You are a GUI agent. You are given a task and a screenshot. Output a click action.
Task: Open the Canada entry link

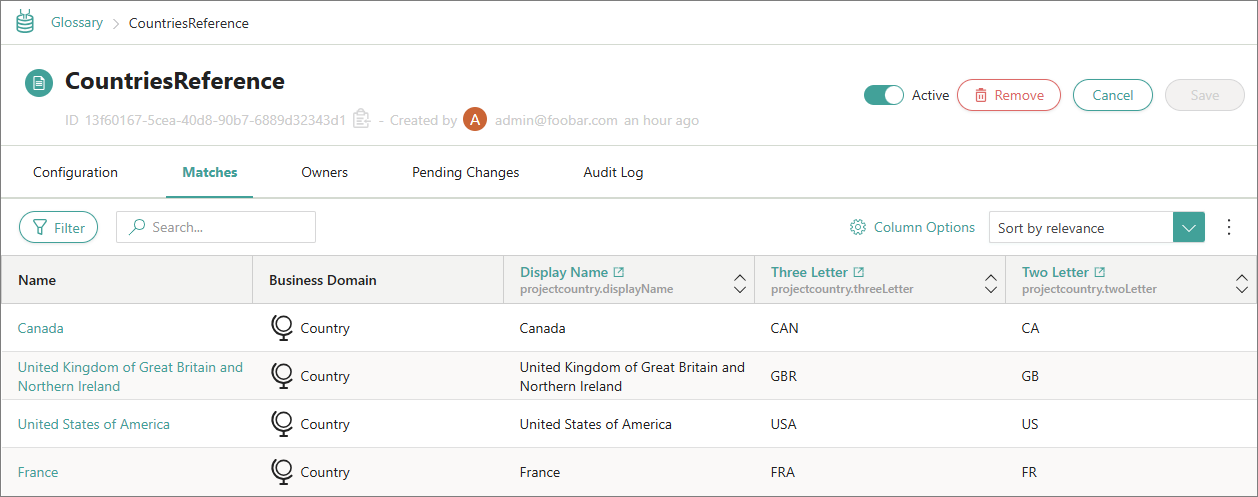point(41,328)
